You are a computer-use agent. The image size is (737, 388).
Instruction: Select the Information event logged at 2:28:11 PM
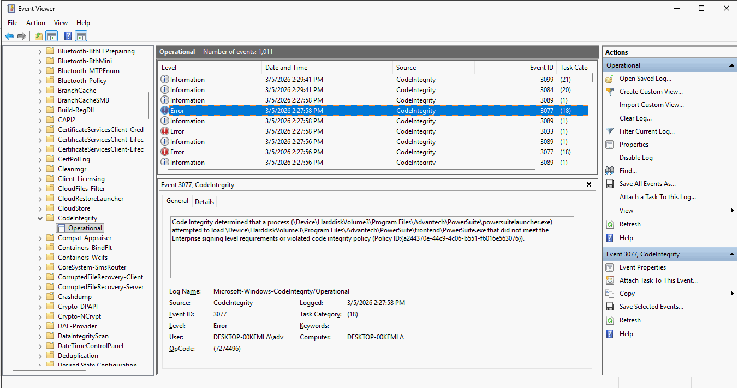(x=374, y=90)
